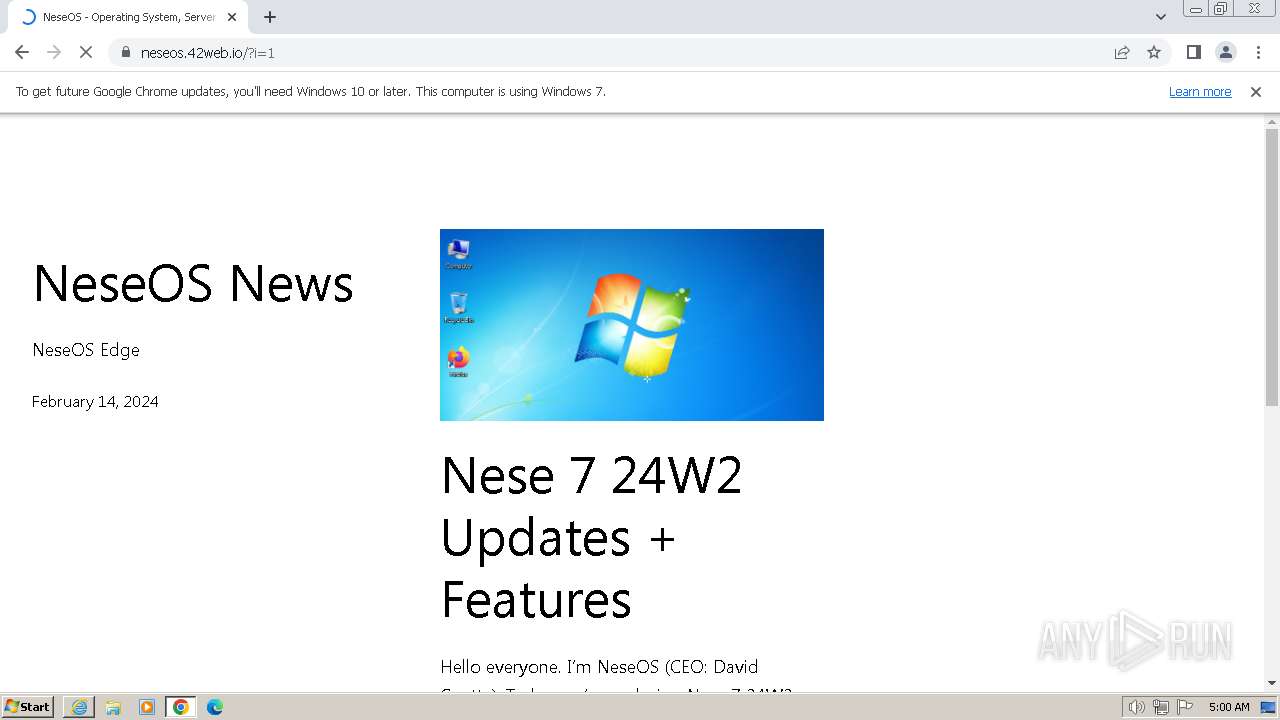Viewport: 1280px width, 720px height.
Task: Close the NeseOS tab
Action: pos(232,17)
